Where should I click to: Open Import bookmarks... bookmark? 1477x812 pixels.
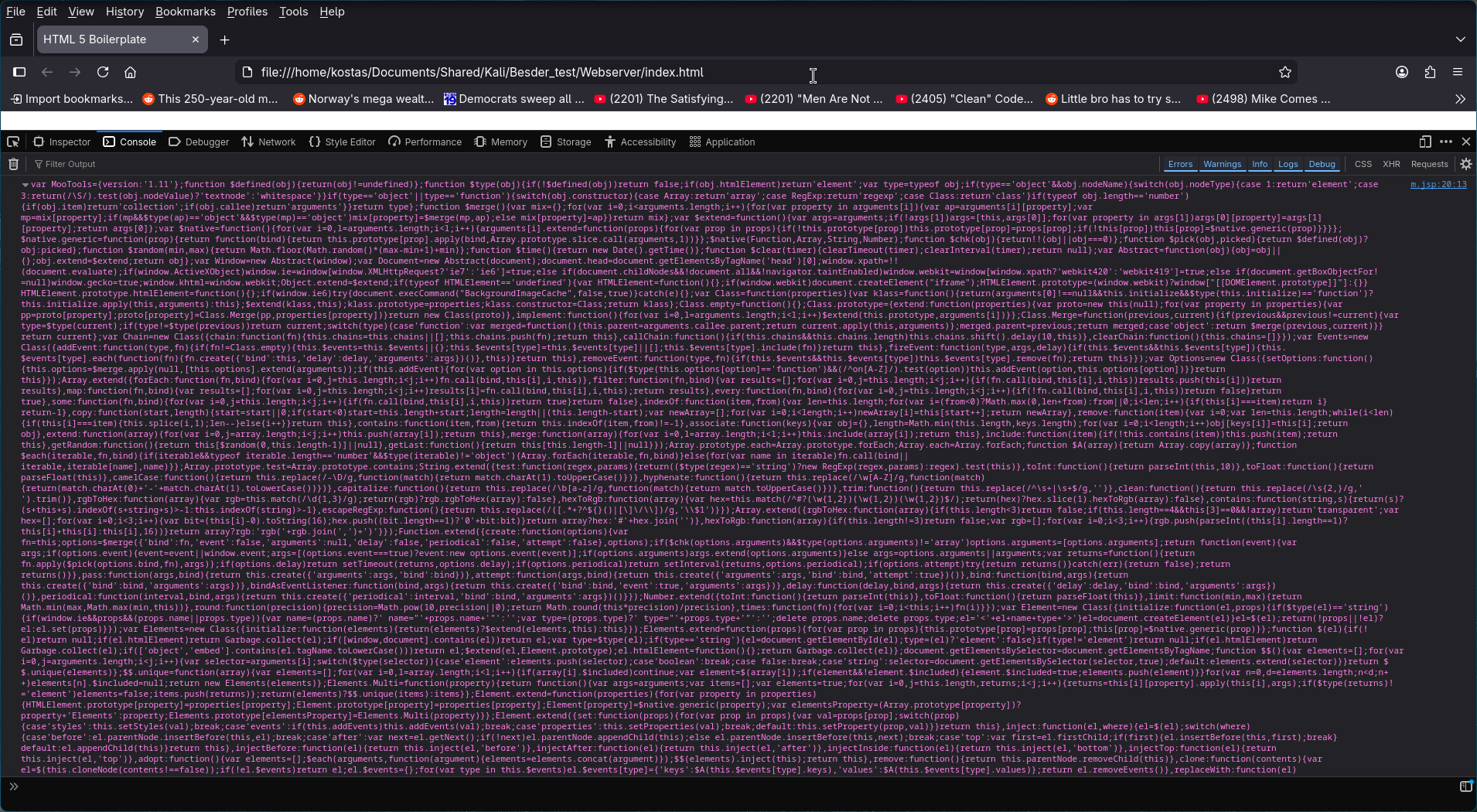coord(71,99)
